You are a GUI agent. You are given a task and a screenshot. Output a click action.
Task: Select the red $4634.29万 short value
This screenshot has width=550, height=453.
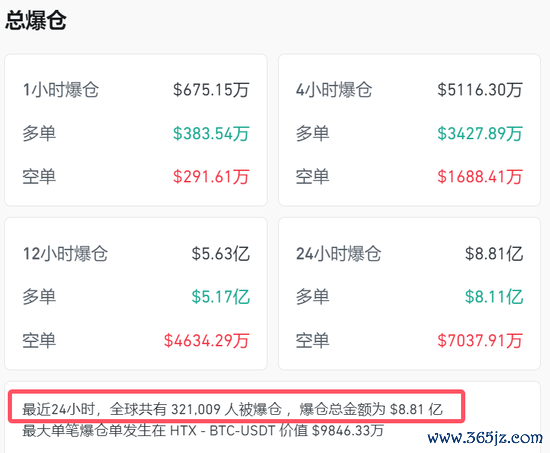(x=207, y=341)
